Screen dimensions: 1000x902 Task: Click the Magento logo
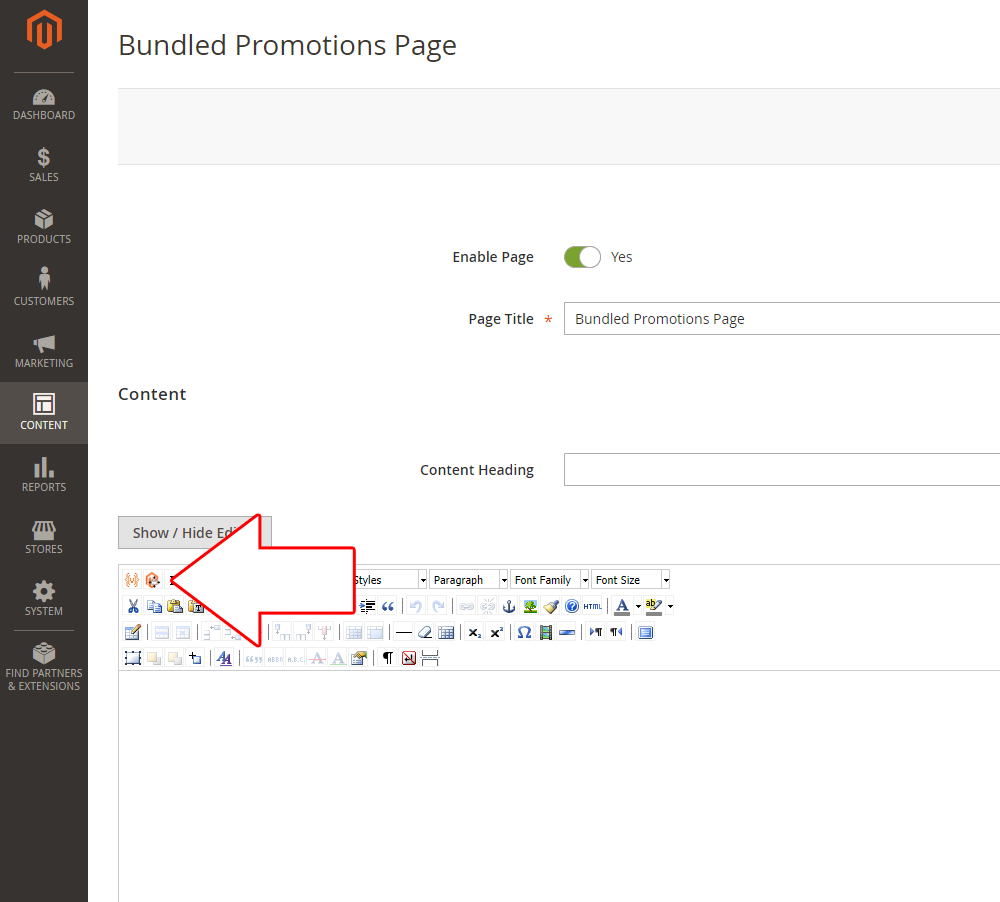(44, 30)
